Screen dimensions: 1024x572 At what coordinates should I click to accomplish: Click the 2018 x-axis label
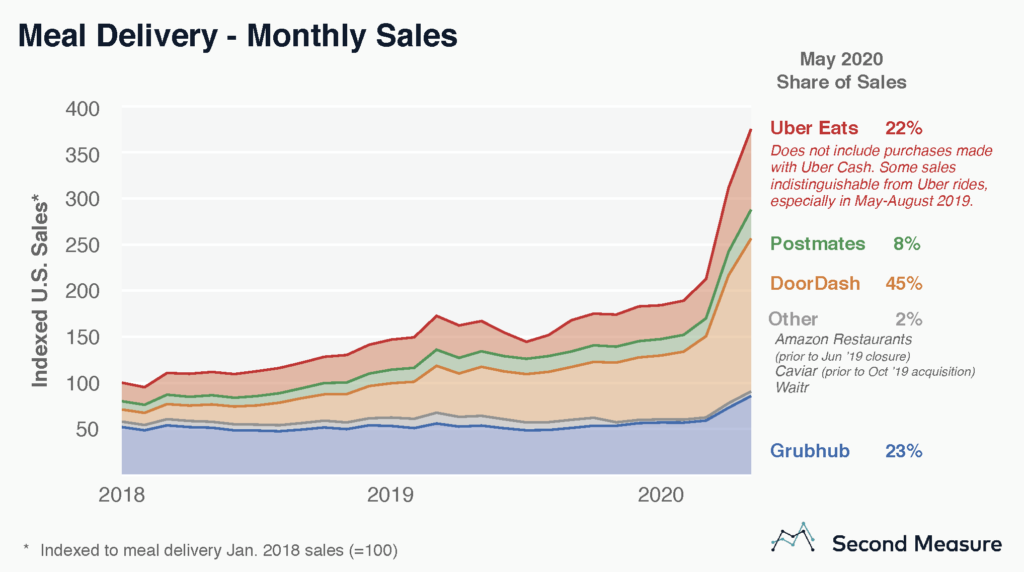tap(125, 493)
